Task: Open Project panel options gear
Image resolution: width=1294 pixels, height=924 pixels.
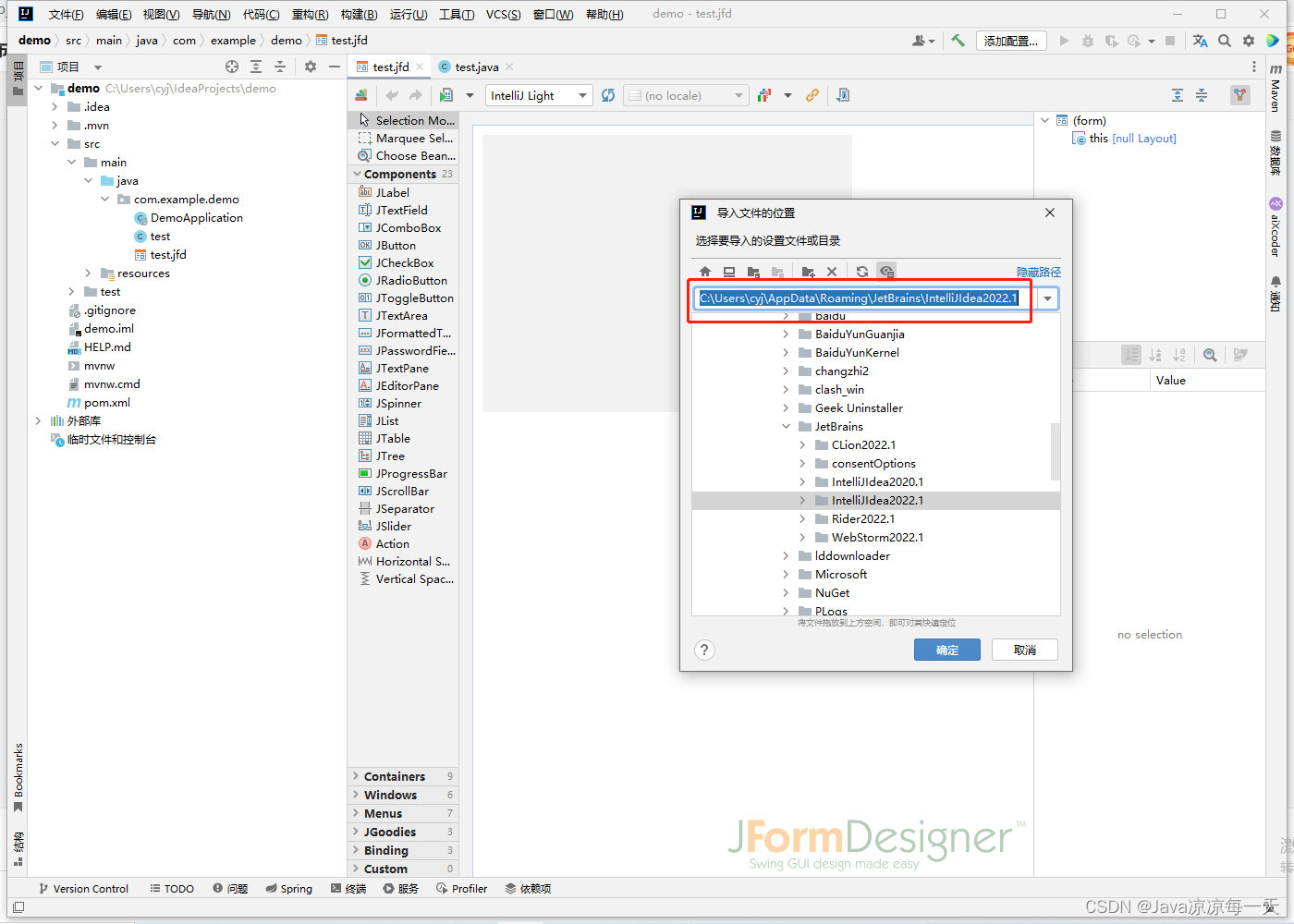Action: (x=311, y=67)
